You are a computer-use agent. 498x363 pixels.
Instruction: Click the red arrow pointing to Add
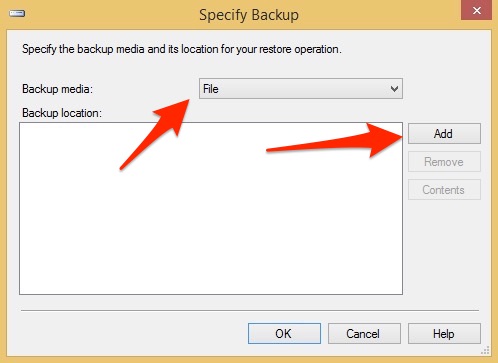pyautogui.click(x=334, y=140)
